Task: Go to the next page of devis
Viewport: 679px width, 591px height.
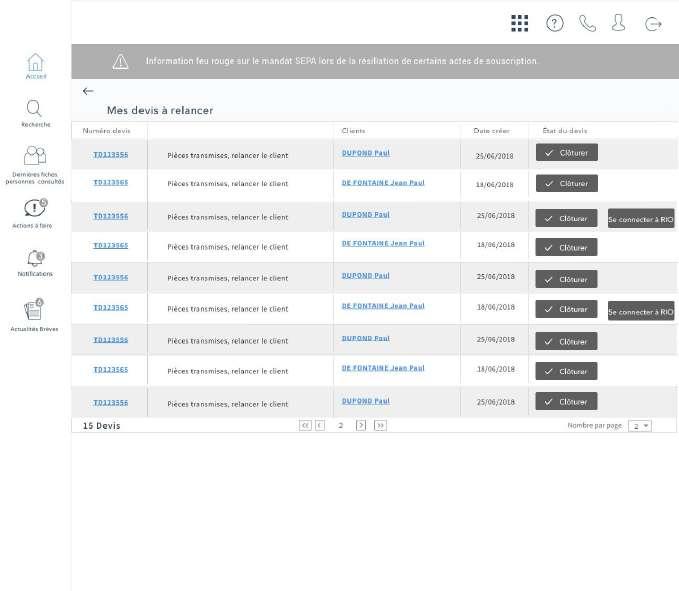Action: coord(361,425)
